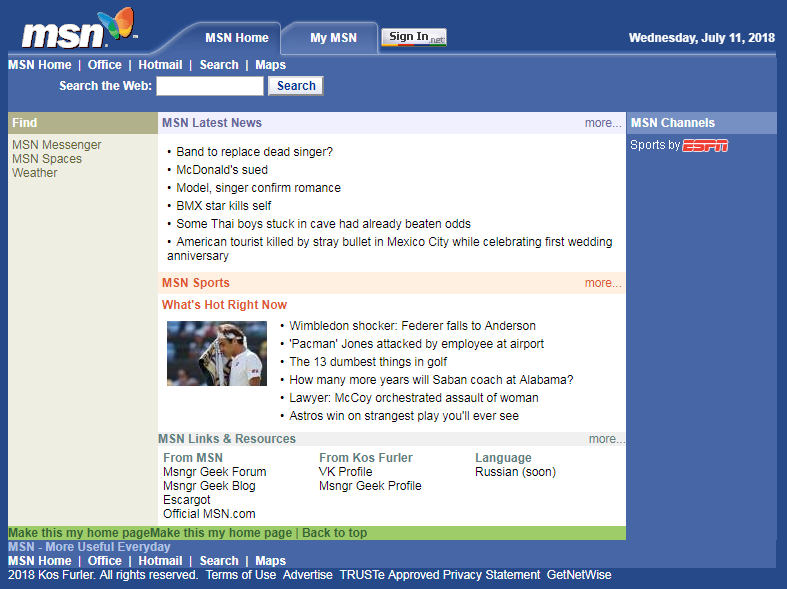This screenshot has height=589, width=787.
Task: Click the MSN Channels header
Action: coord(673,123)
